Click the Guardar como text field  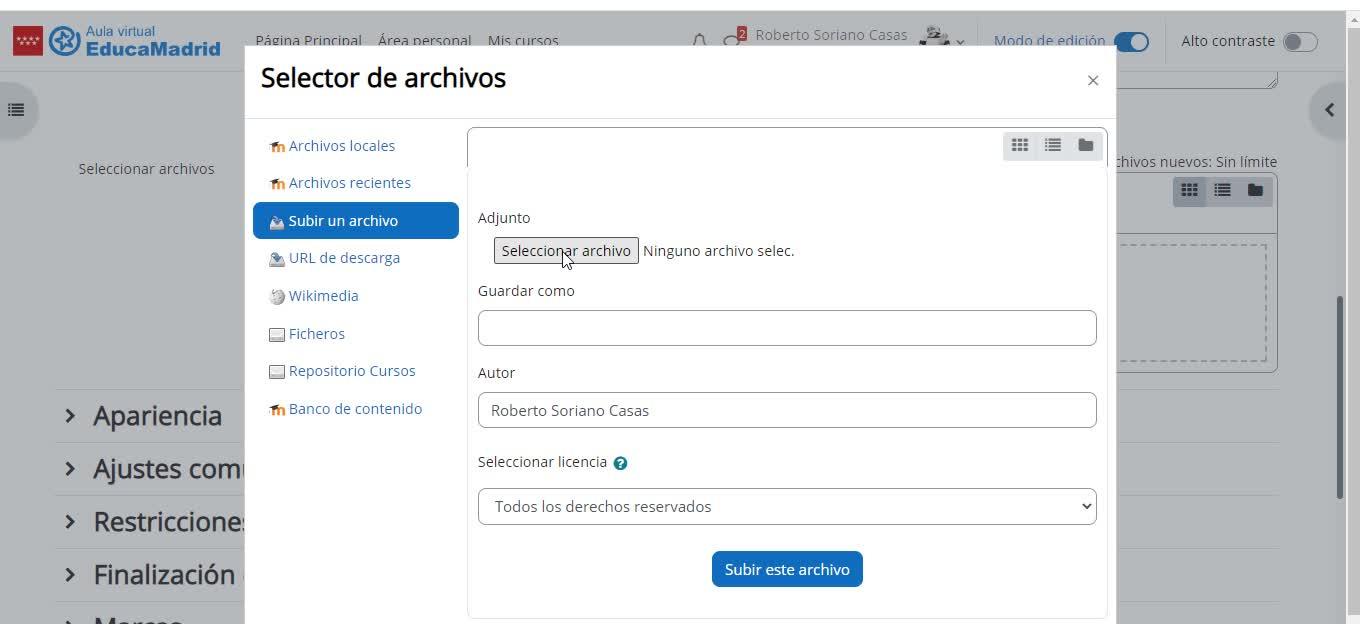[787, 328]
